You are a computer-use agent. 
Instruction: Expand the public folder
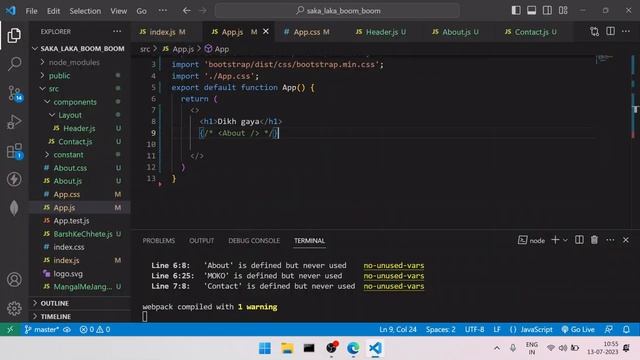(42, 76)
